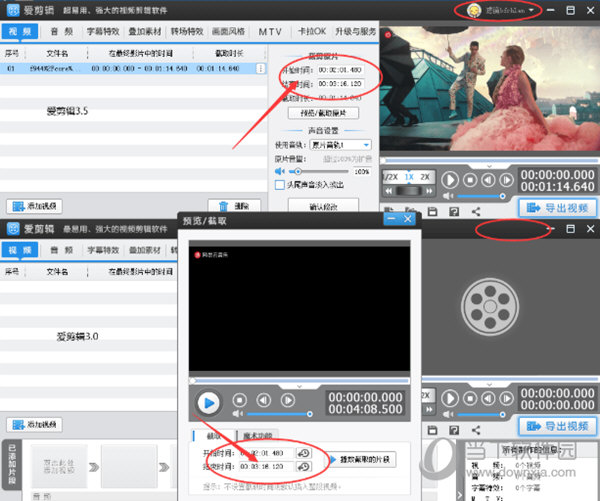
Task: Click the share icon below the top preview
Action: point(476,211)
